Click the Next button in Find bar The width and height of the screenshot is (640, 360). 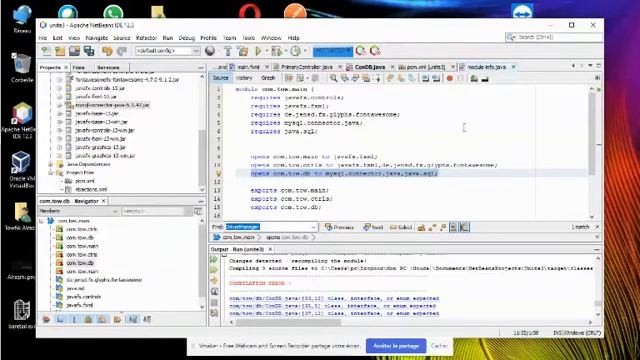tap(373, 227)
